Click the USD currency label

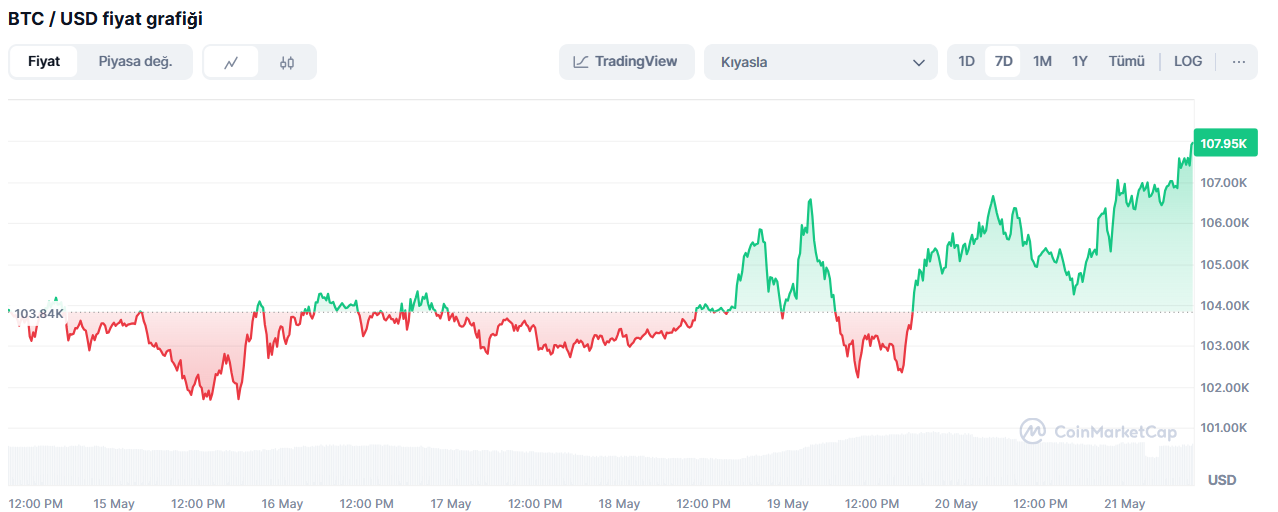(x=1222, y=480)
